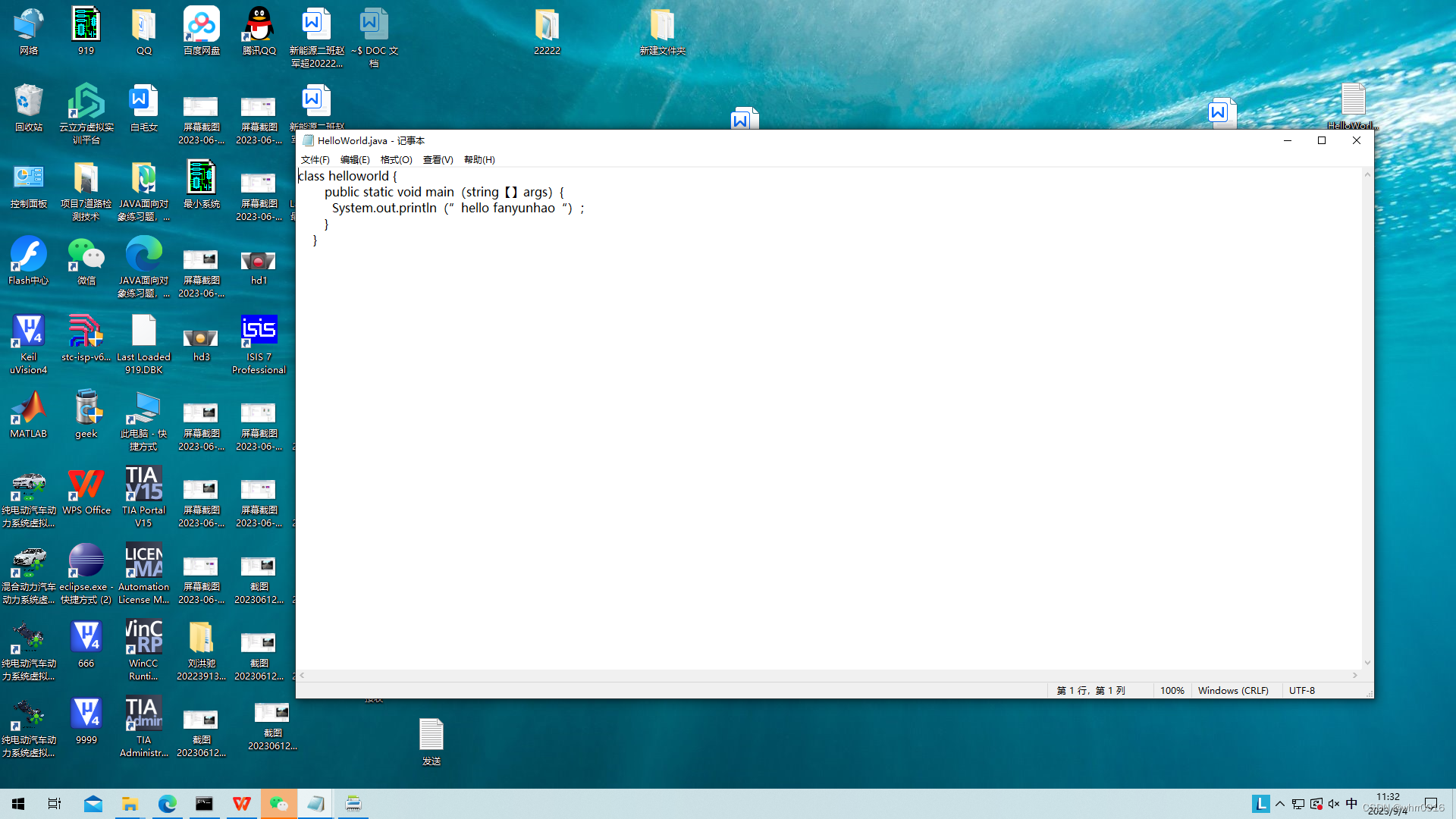Launch WinCC Runtime software

tap(143, 648)
